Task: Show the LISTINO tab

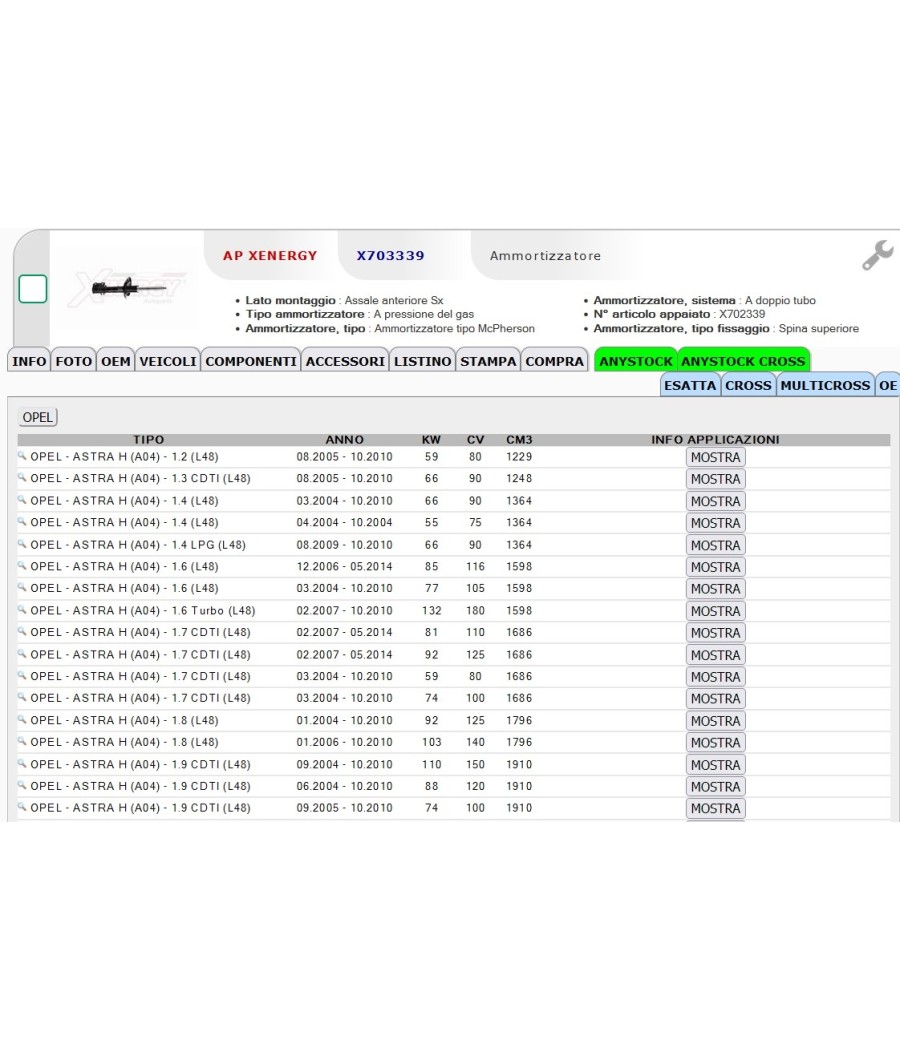Action: [x=423, y=361]
